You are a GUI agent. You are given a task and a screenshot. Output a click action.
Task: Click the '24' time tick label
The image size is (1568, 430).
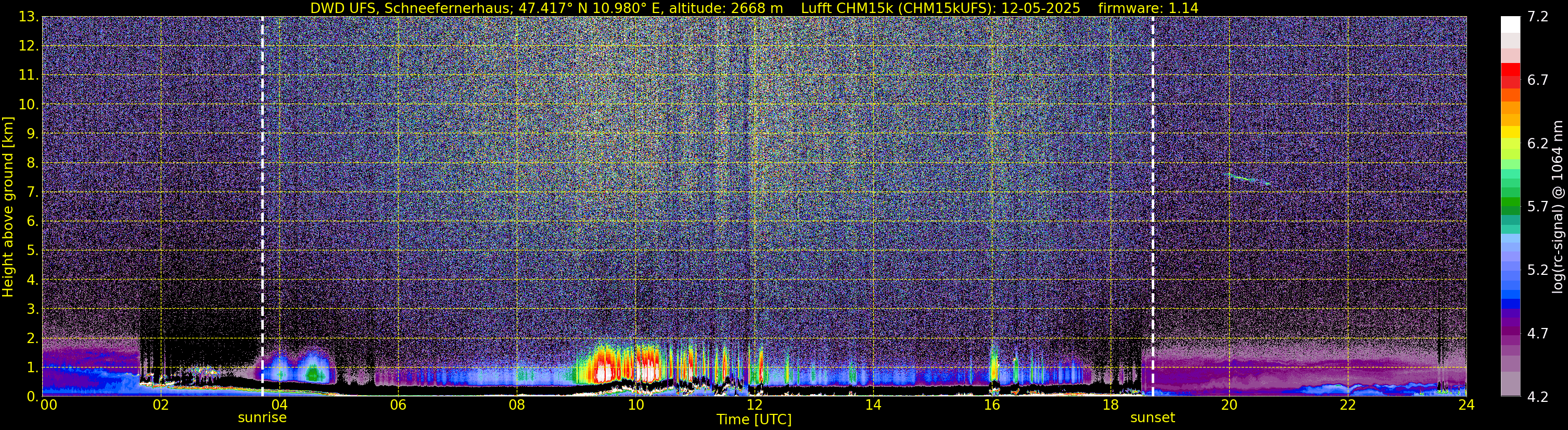point(1467,405)
